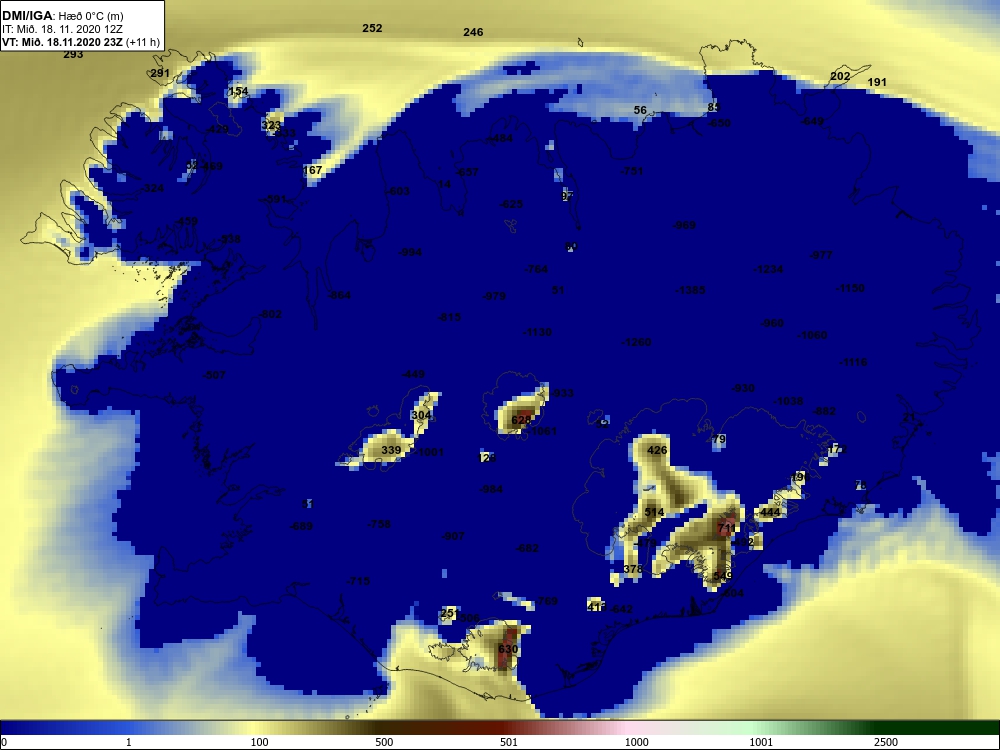Click the '500' label on the color scale
The height and width of the screenshot is (750, 1000).
point(384,742)
